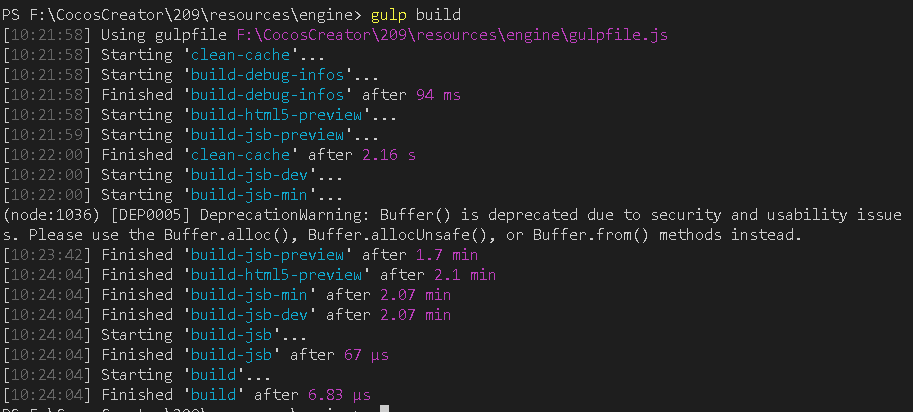The width and height of the screenshot is (913, 412).
Task: Click the '1.7 min' duration value
Action: coord(447,255)
